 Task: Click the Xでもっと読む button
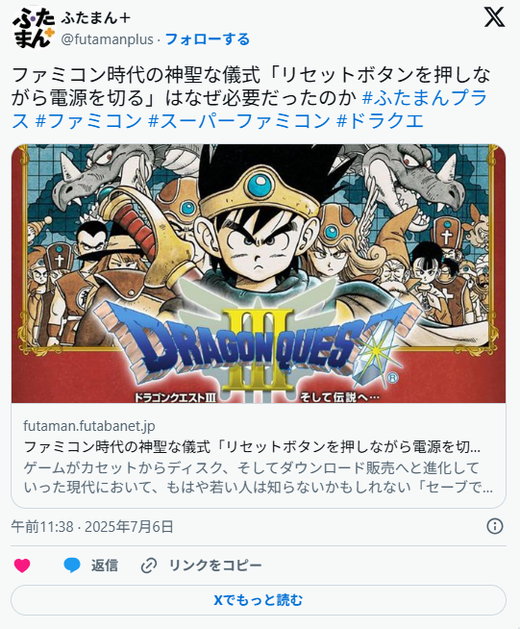tap(258, 600)
